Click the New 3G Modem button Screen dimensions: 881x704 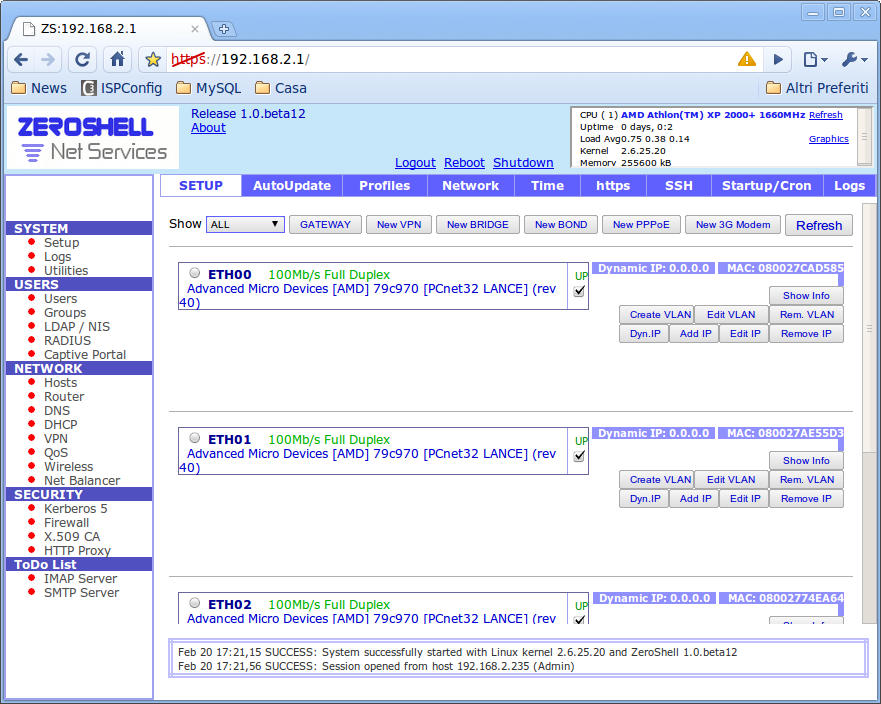(x=733, y=225)
